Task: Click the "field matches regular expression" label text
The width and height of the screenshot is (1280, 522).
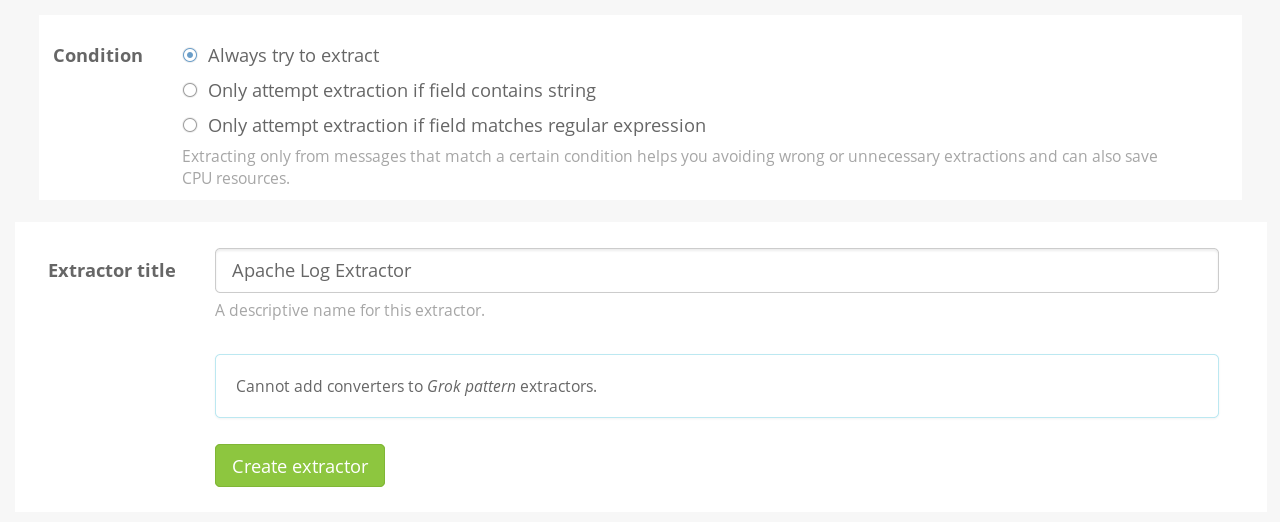Action: point(456,126)
